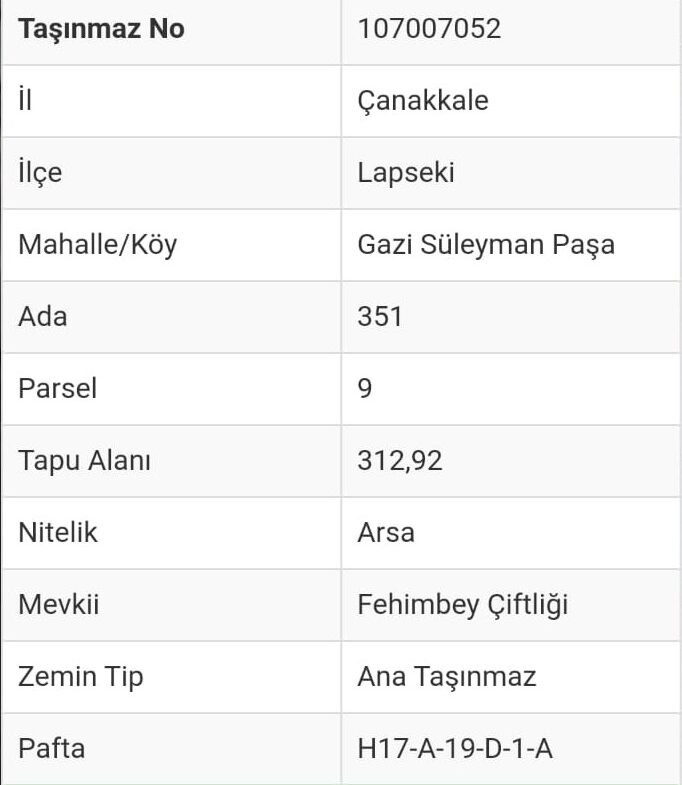682x785 pixels.
Task: Click the Mahalle/Köy label
Action: 97,245
